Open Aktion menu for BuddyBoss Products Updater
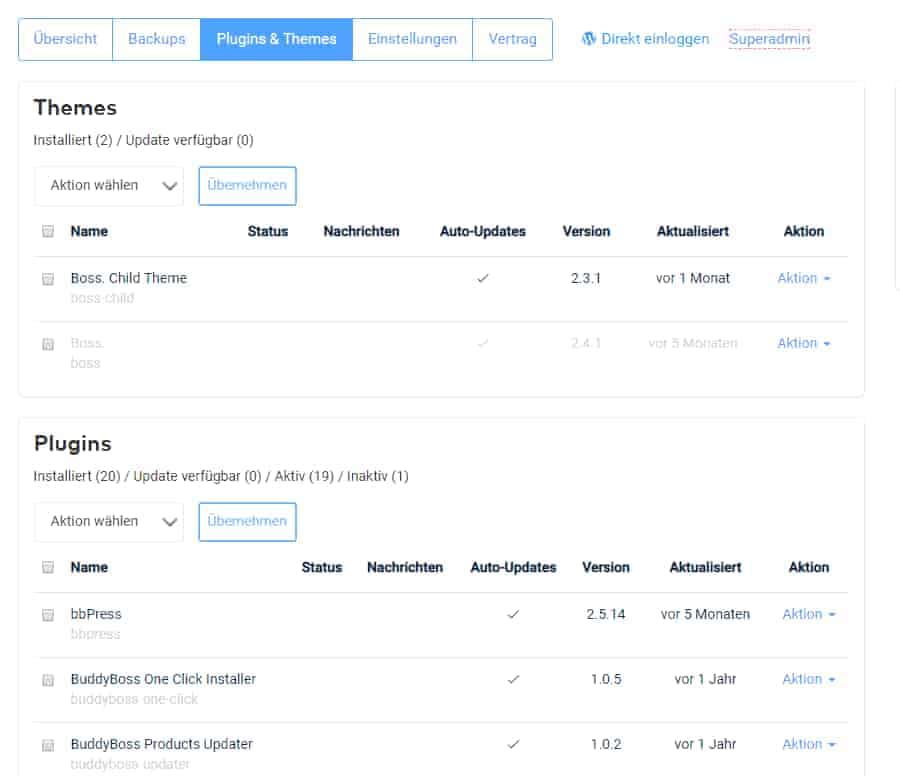This screenshot has width=900, height=776. tap(808, 745)
